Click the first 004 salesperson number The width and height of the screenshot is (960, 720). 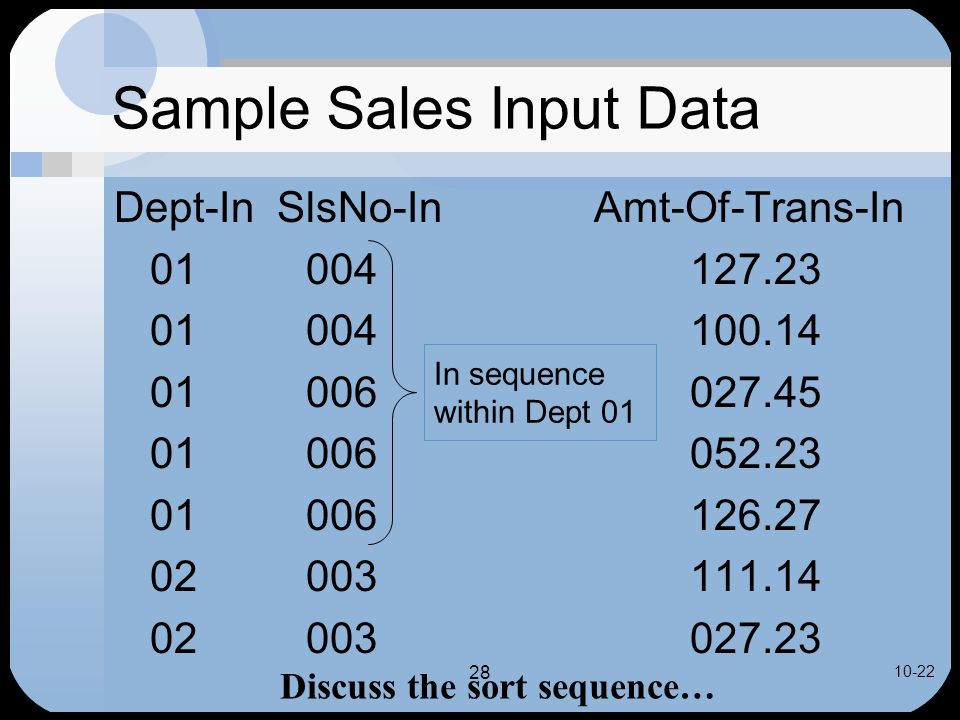pos(341,269)
